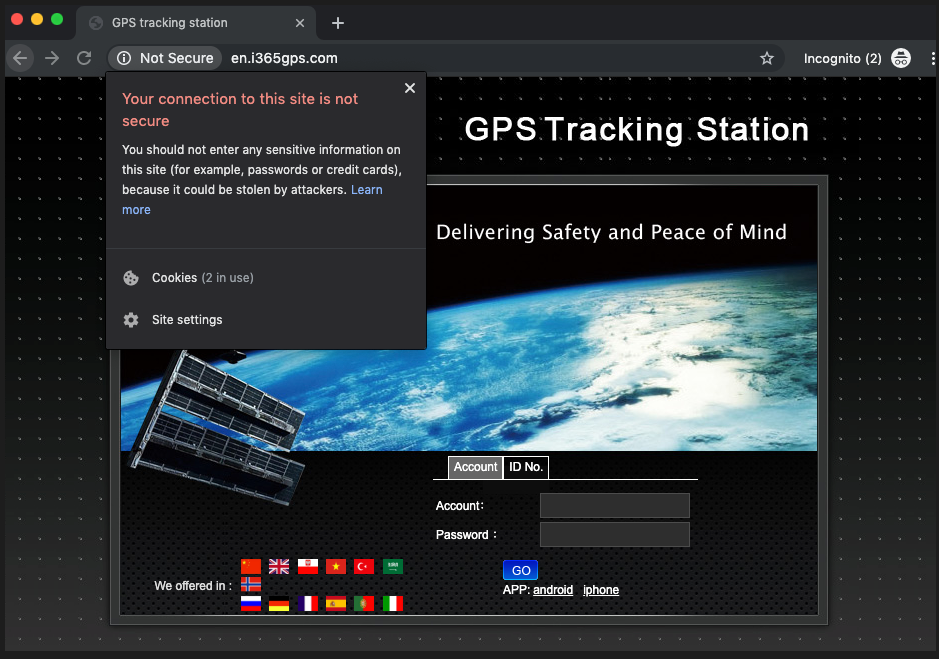Open the Incognito profile icon
939x659 pixels.
click(901, 58)
